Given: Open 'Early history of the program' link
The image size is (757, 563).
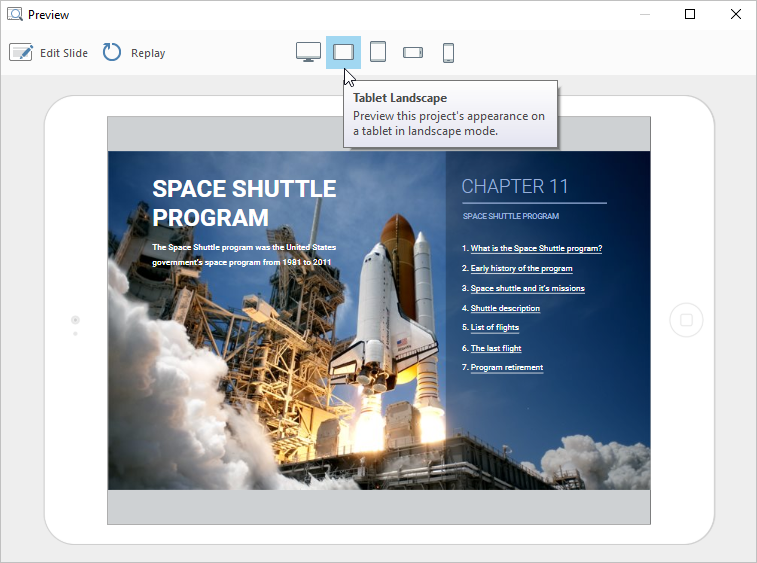Looking at the screenshot, I should [x=521, y=268].
